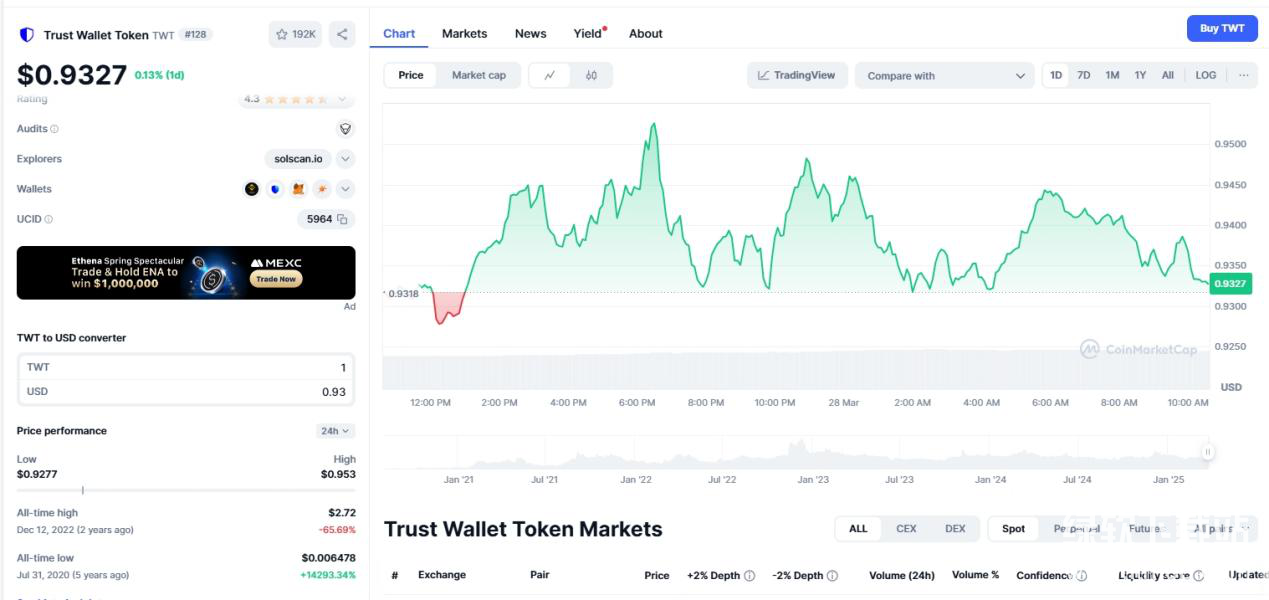This screenshot has height=600, width=1269.
Task: Open the News tab
Action: [530, 34]
